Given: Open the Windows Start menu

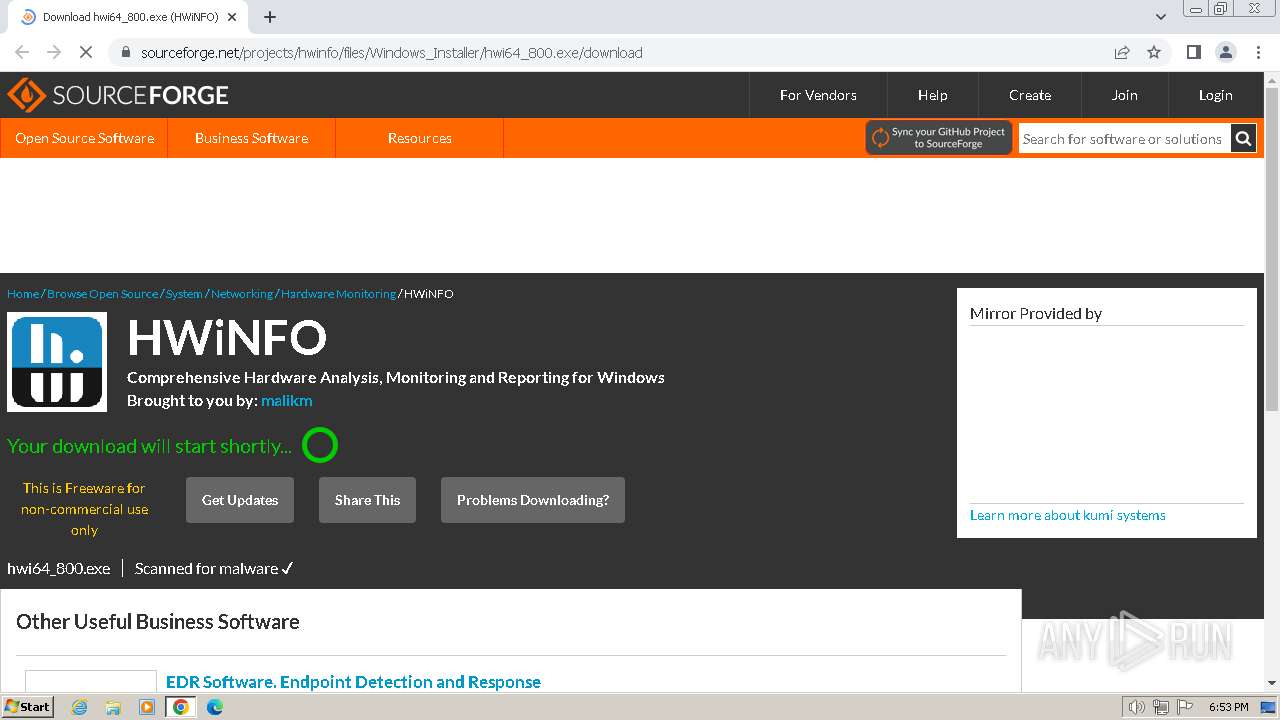Looking at the screenshot, I should point(28,706).
